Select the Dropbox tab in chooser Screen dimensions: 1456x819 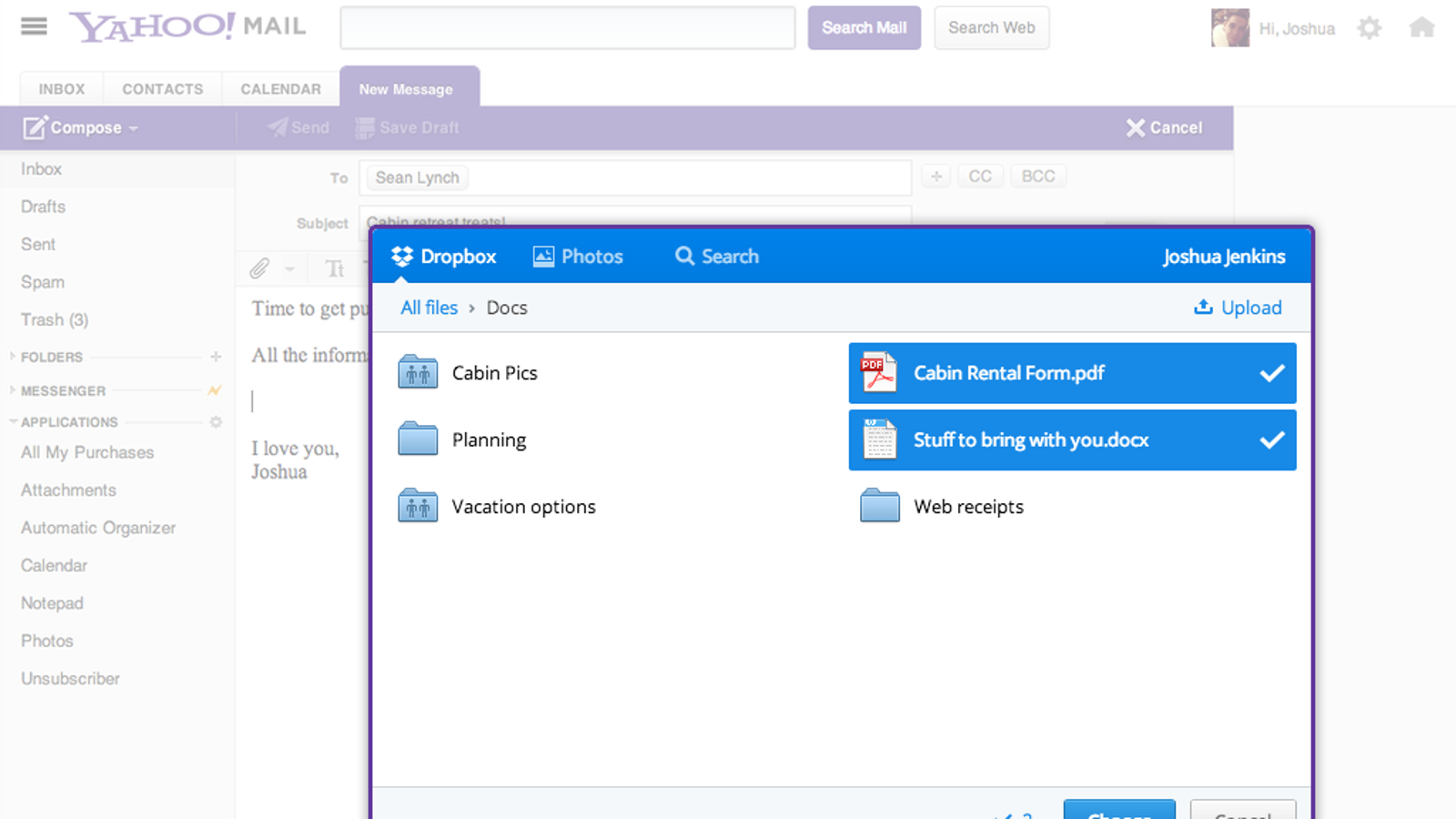pyautogui.click(x=444, y=257)
